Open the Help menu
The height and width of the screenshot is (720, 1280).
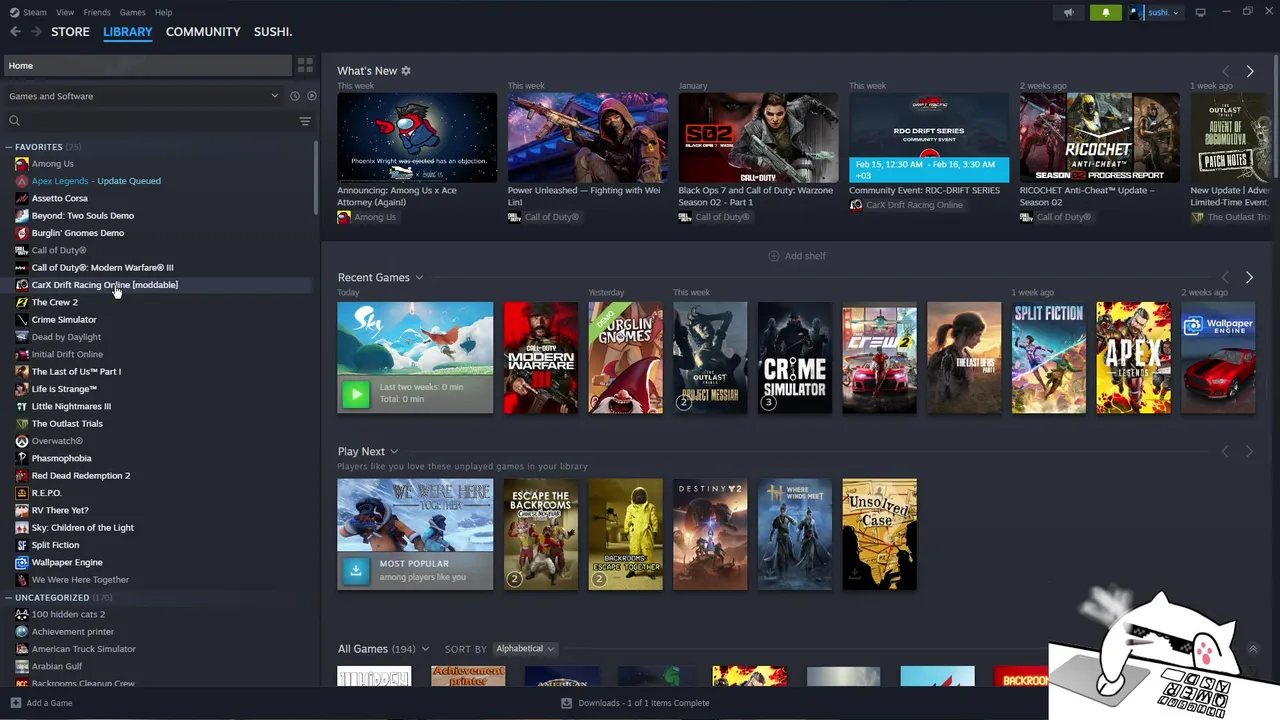pyautogui.click(x=163, y=12)
